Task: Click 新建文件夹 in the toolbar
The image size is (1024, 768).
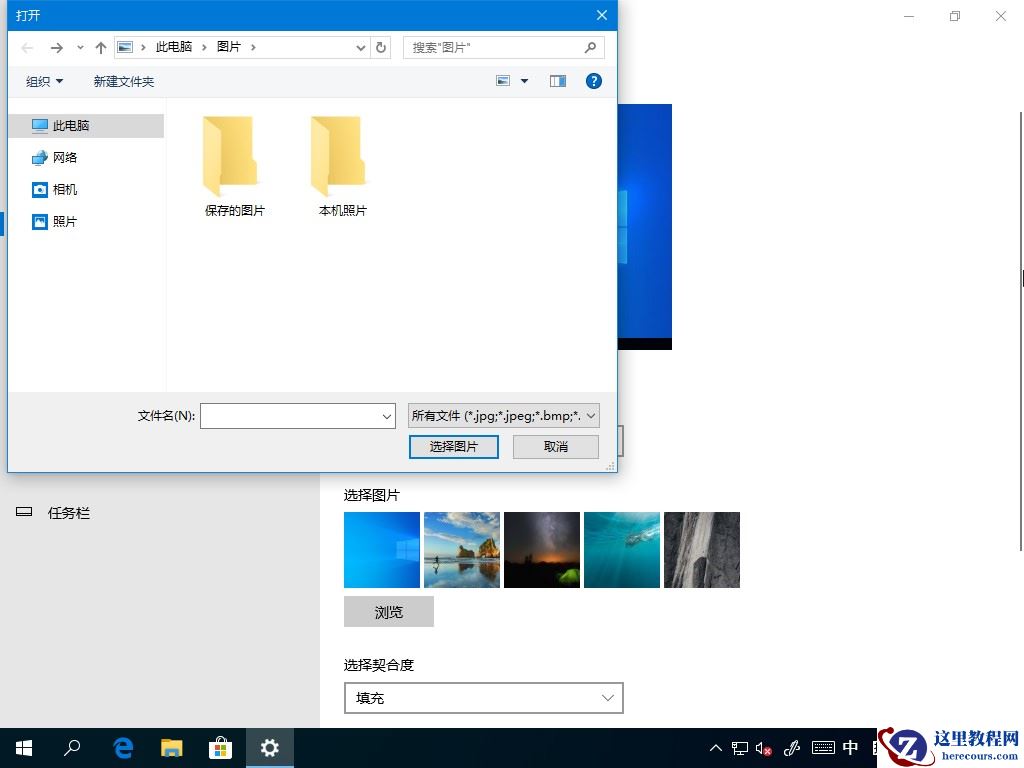Action: [x=124, y=81]
